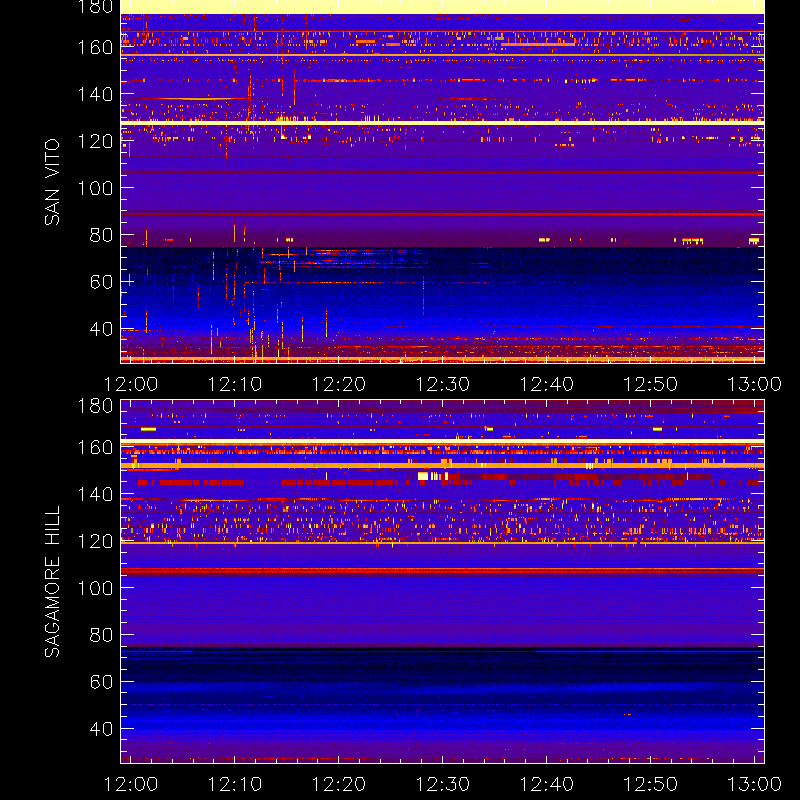Click 12:10 time label under San Vito plot
This screenshot has width=800, height=800.
235,384
